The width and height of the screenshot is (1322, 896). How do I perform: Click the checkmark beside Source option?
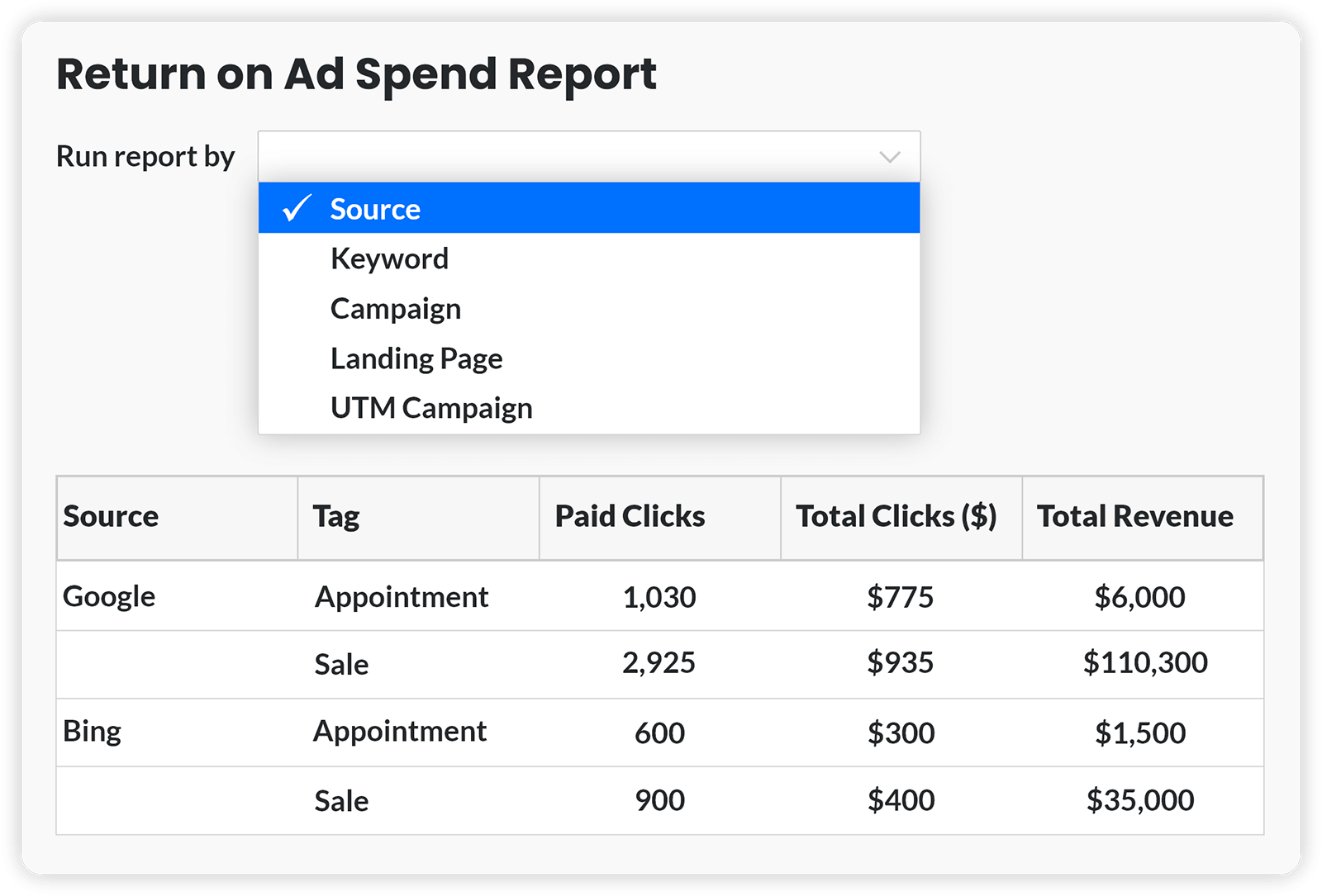[296, 208]
